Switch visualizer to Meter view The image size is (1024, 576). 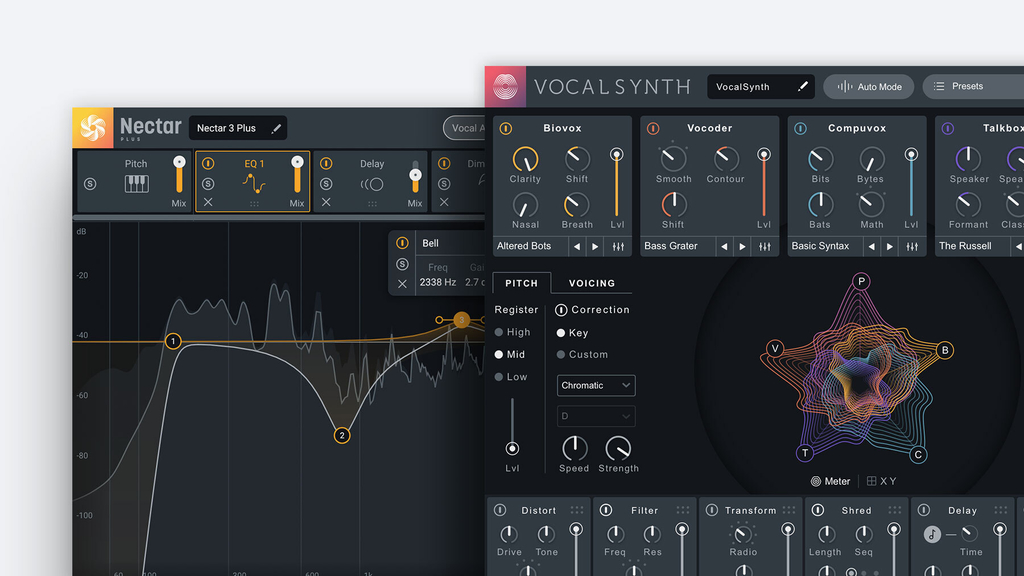point(831,481)
